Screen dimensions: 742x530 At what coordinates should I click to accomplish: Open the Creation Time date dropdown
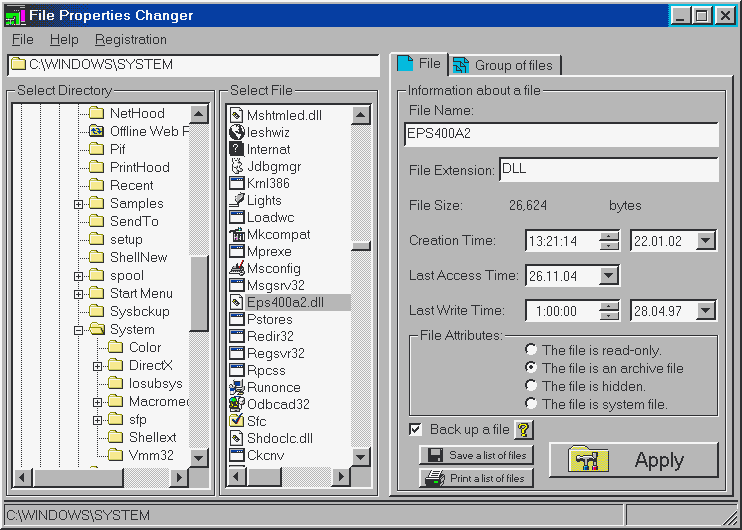point(705,240)
